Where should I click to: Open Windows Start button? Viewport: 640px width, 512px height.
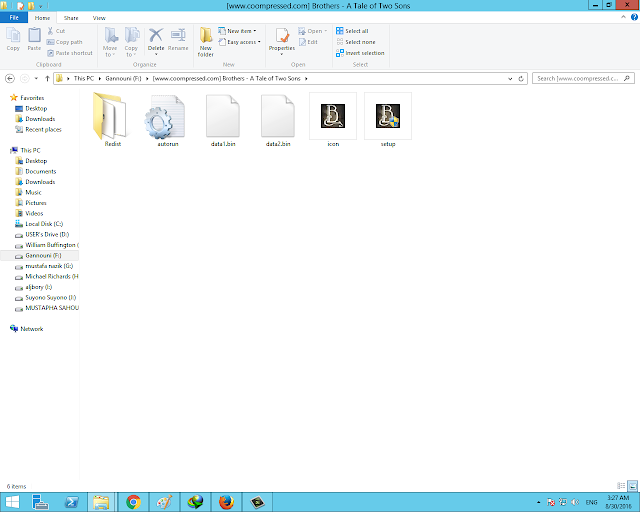12,502
